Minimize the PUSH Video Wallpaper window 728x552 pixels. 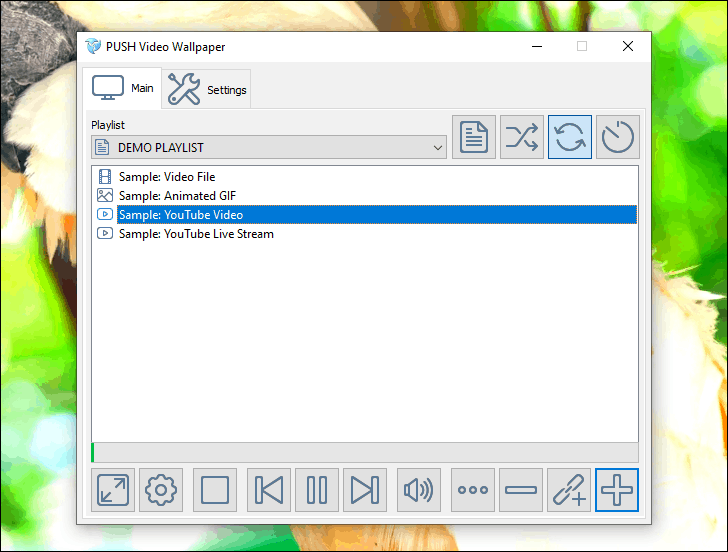point(537,46)
